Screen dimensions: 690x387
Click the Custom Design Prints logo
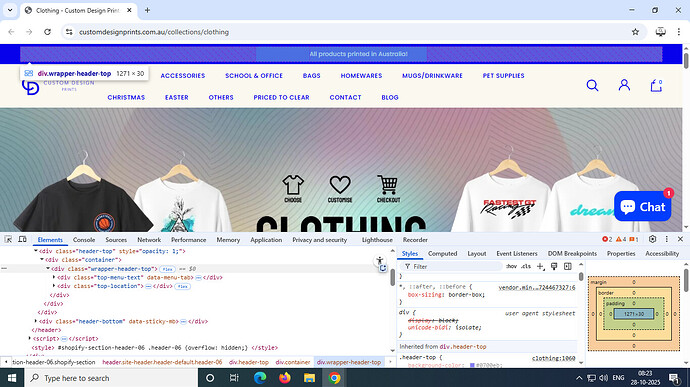[58, 86]
